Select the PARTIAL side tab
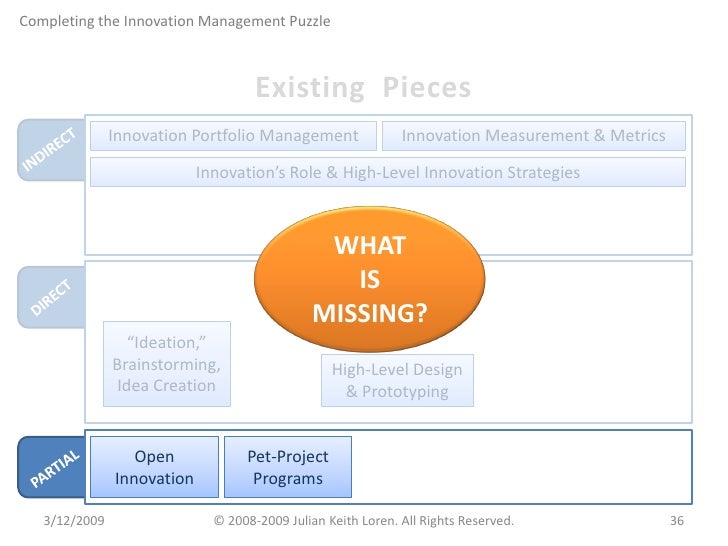This screenshot has width=728, height=546. pos(51,465)
